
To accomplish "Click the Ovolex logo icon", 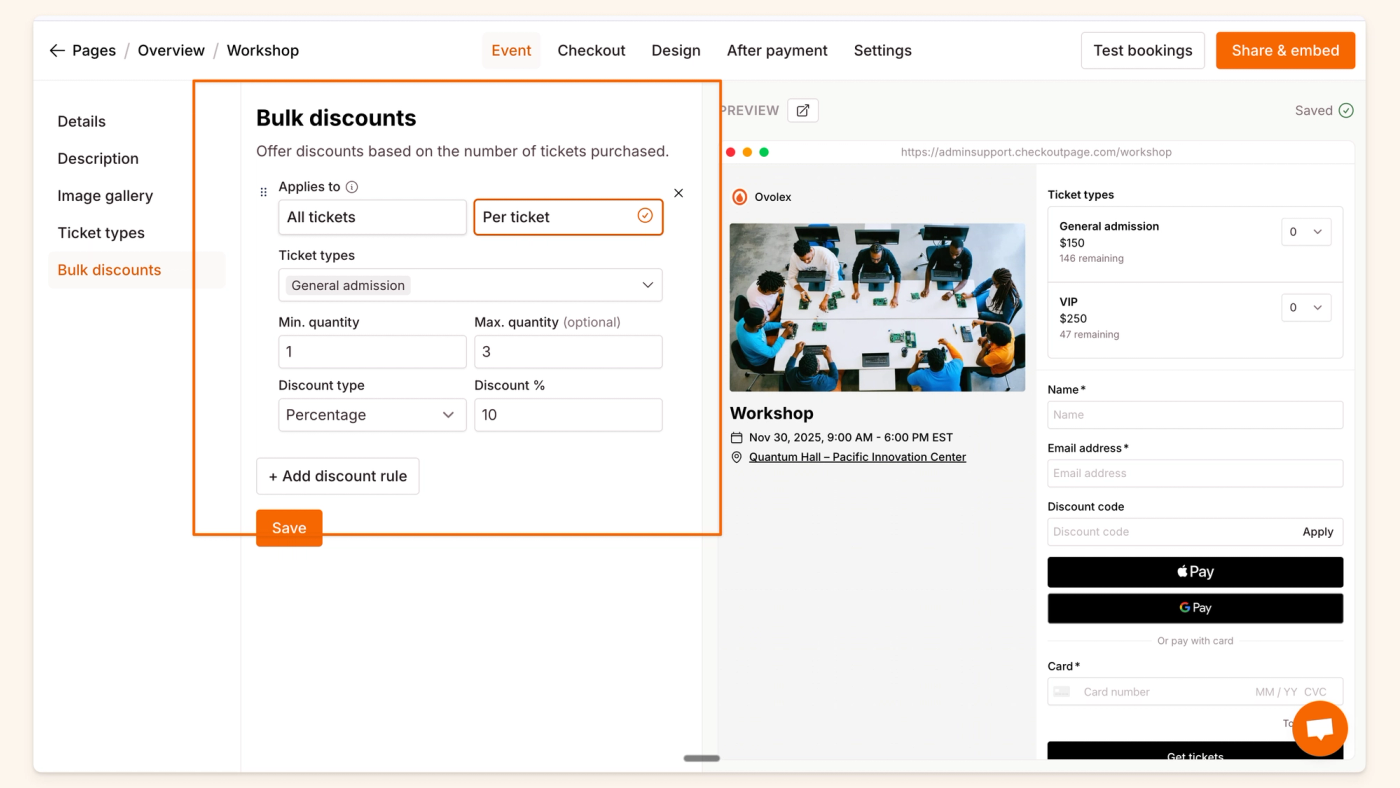I will click(x=739, y=197).
